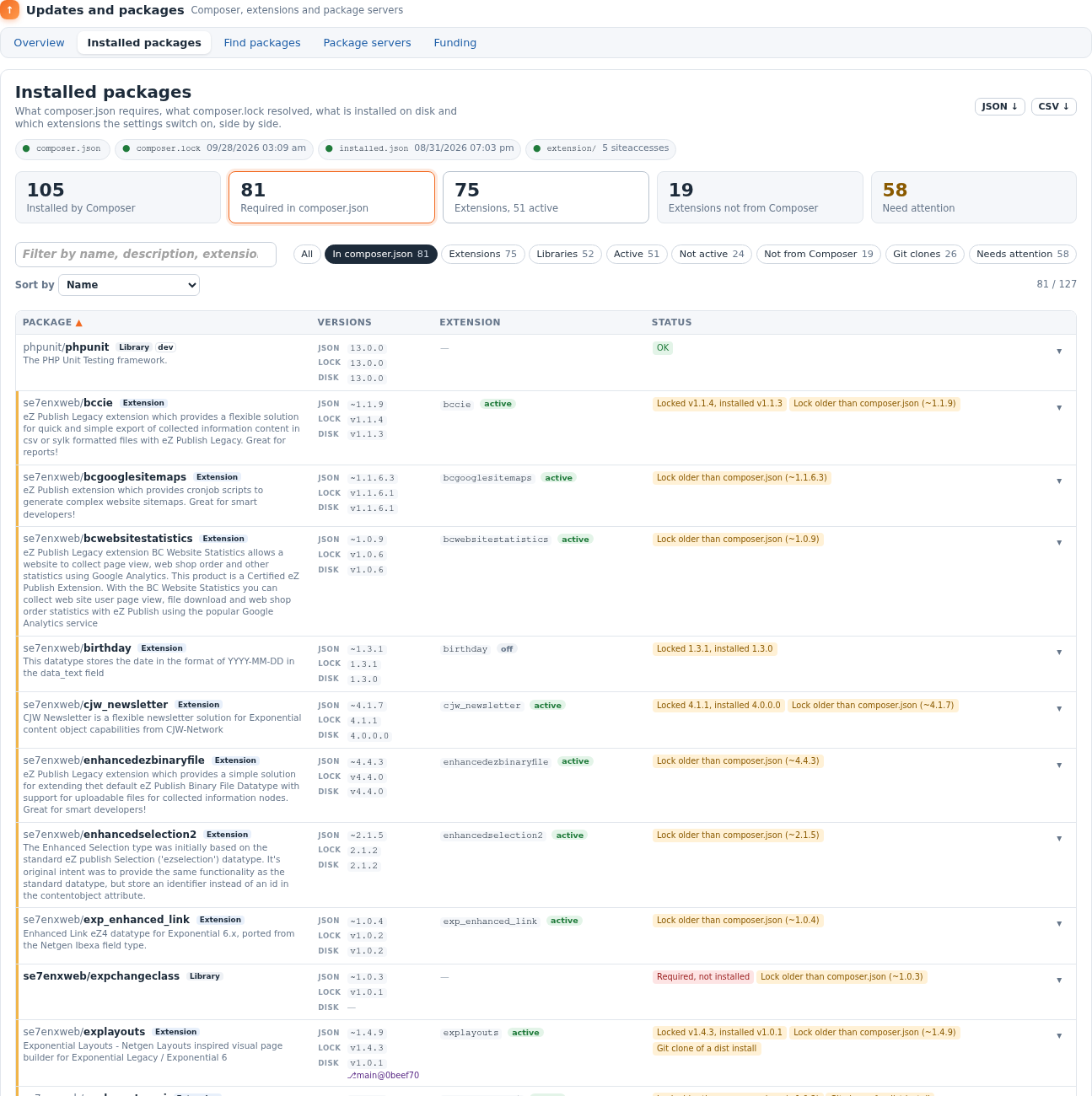Screen dimensions: 1092x1096
Task: Expand the phpunit/phpunit row
Action: [x=1059, y=352]
